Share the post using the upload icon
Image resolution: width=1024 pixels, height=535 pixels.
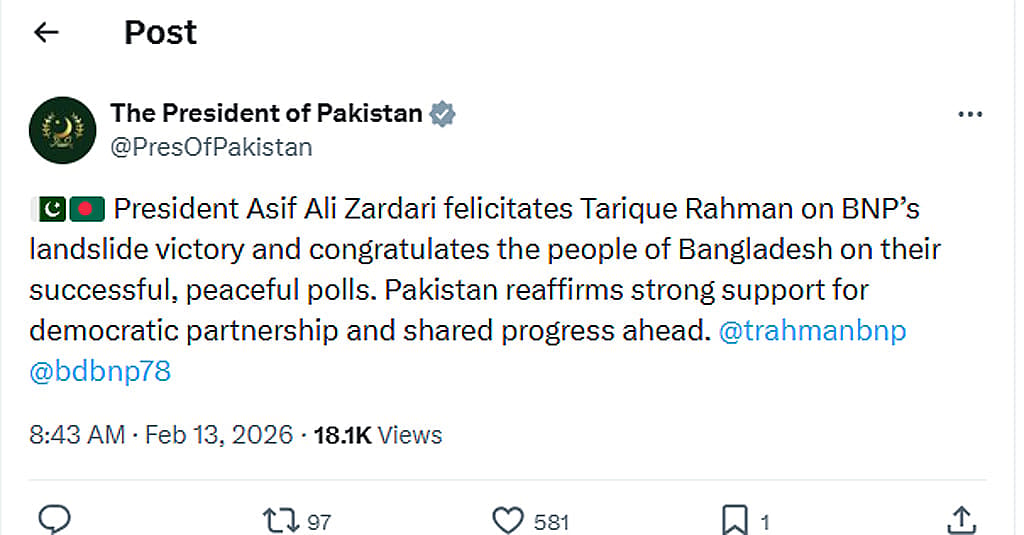[x=961, y=521]
